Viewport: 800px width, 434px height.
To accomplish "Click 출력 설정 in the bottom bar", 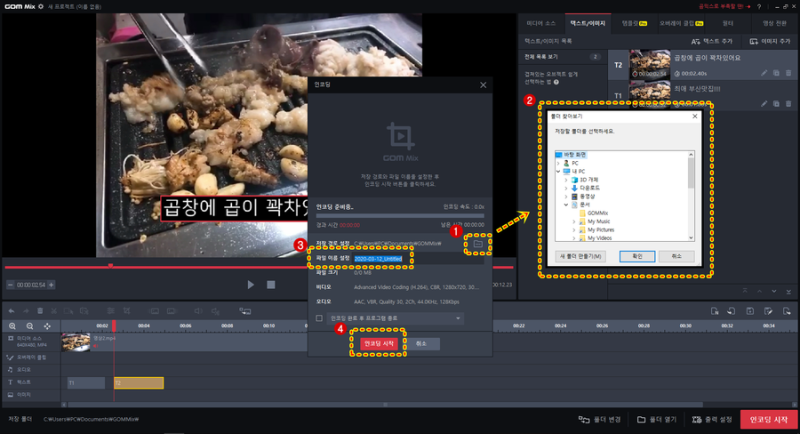I will (712, 420).
